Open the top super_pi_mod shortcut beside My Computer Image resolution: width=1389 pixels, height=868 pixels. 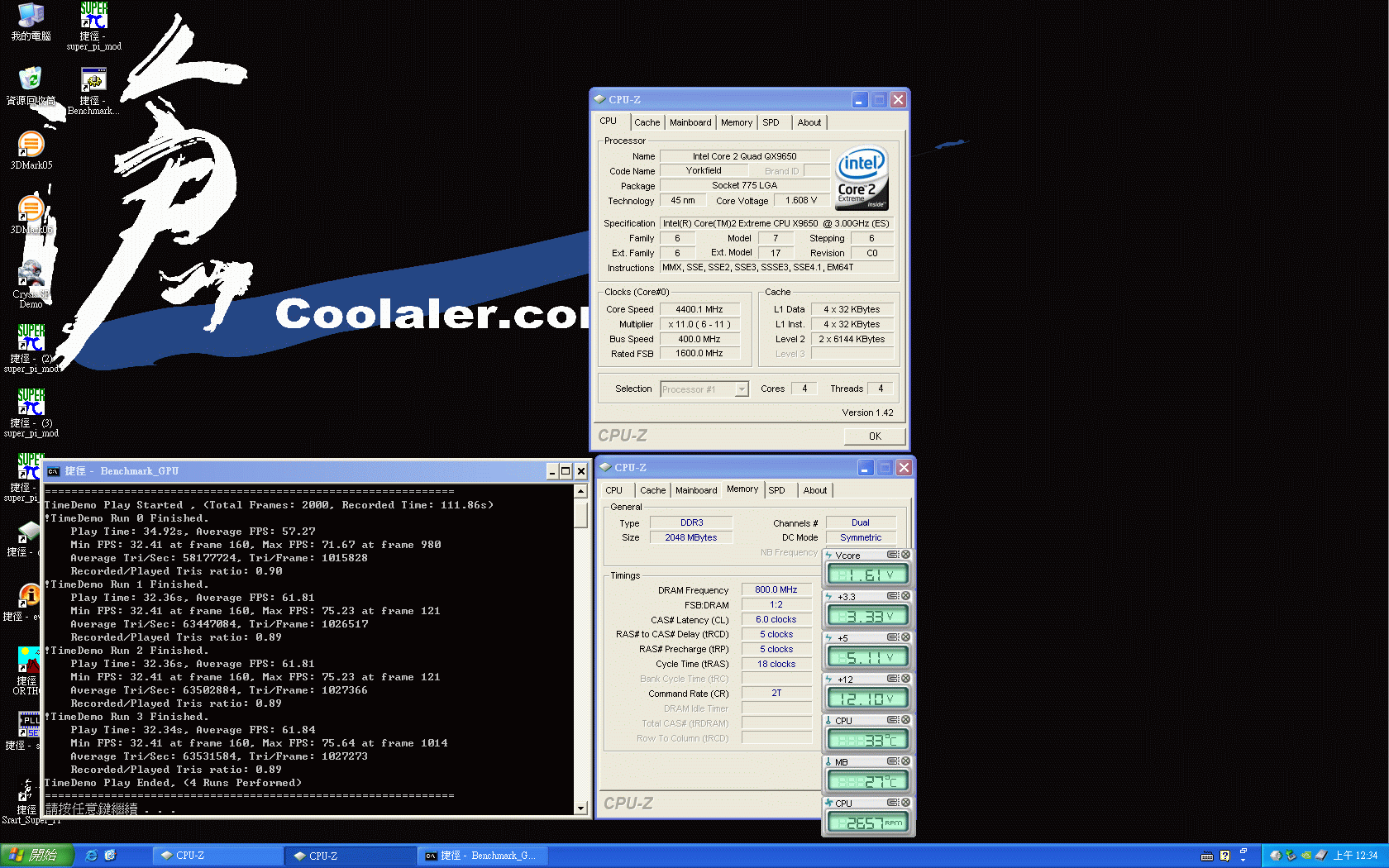(x=93, y=26)
